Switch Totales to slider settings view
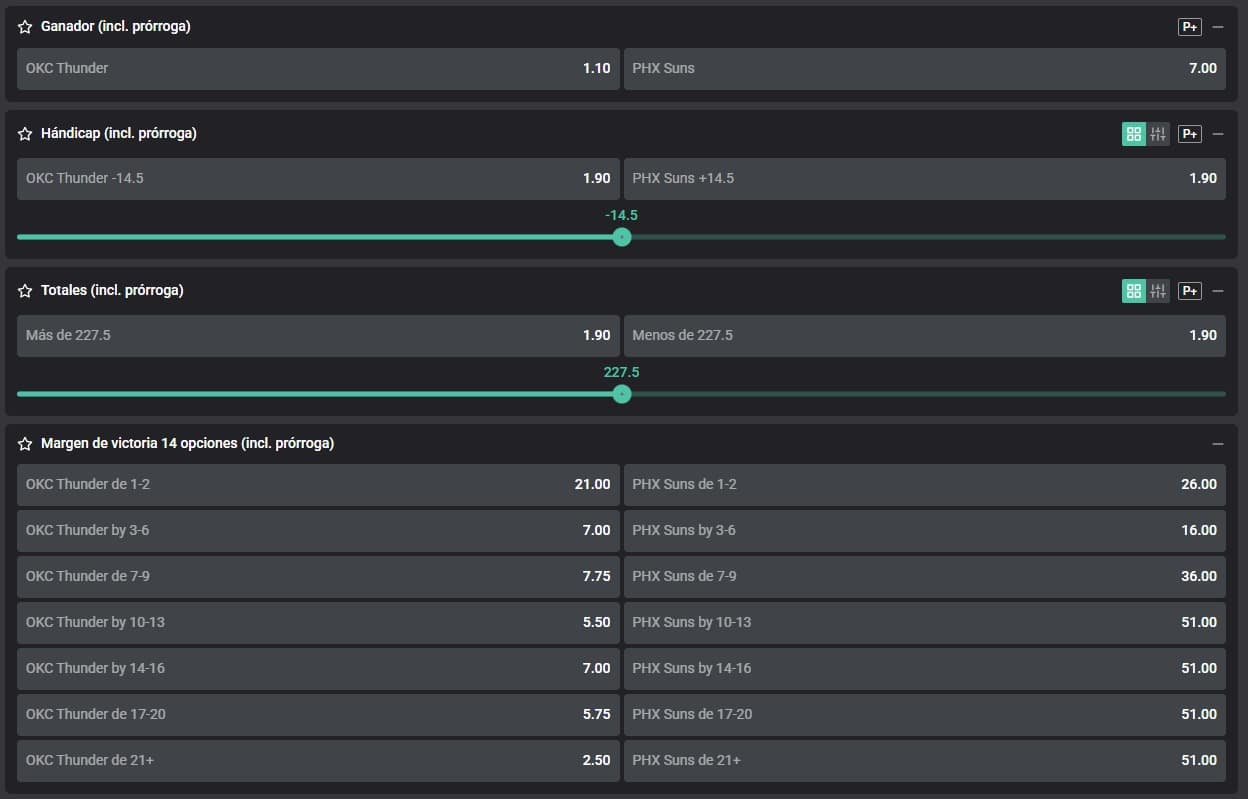This screenshot has height=799, width=1248. point(1158,291)
